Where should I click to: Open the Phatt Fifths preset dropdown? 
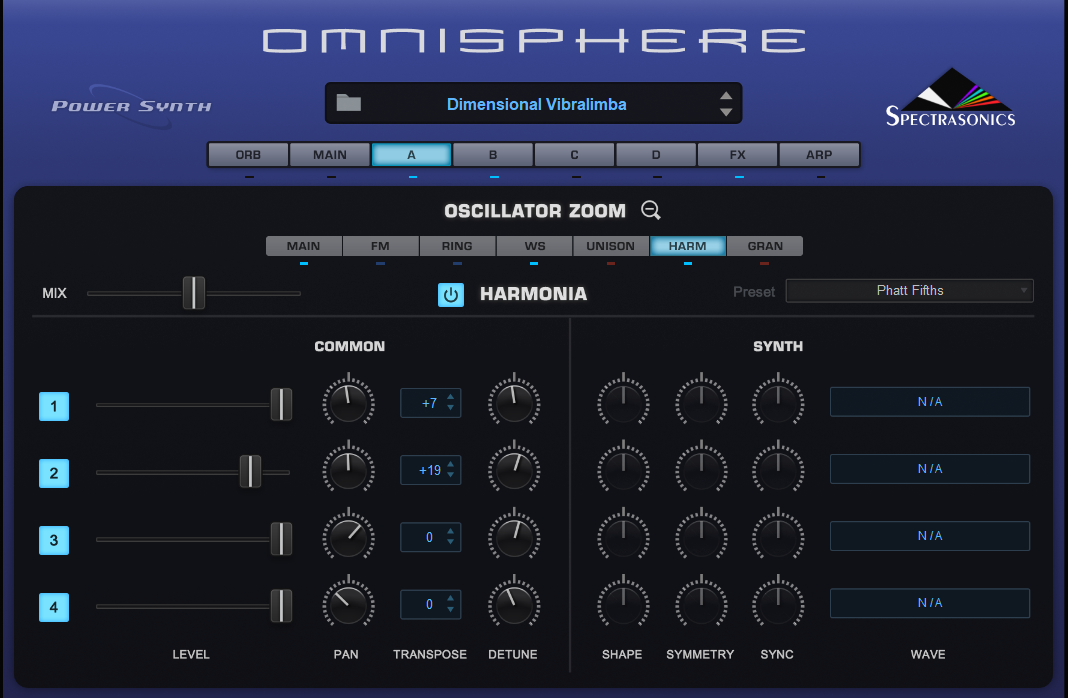909,291
